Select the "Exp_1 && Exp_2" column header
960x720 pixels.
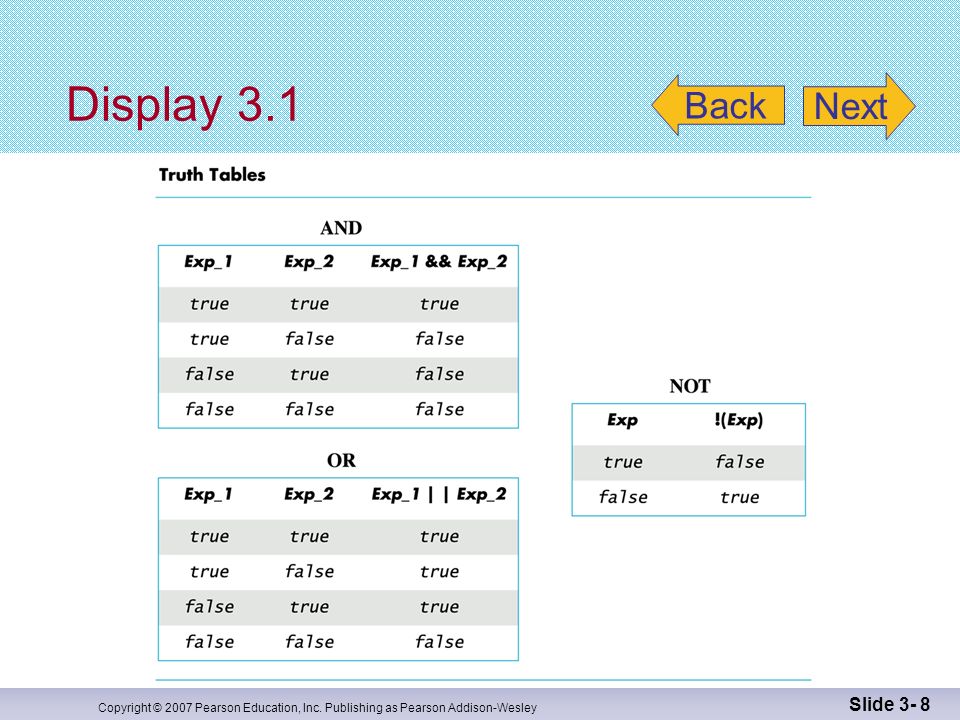[x=439, y=262]
